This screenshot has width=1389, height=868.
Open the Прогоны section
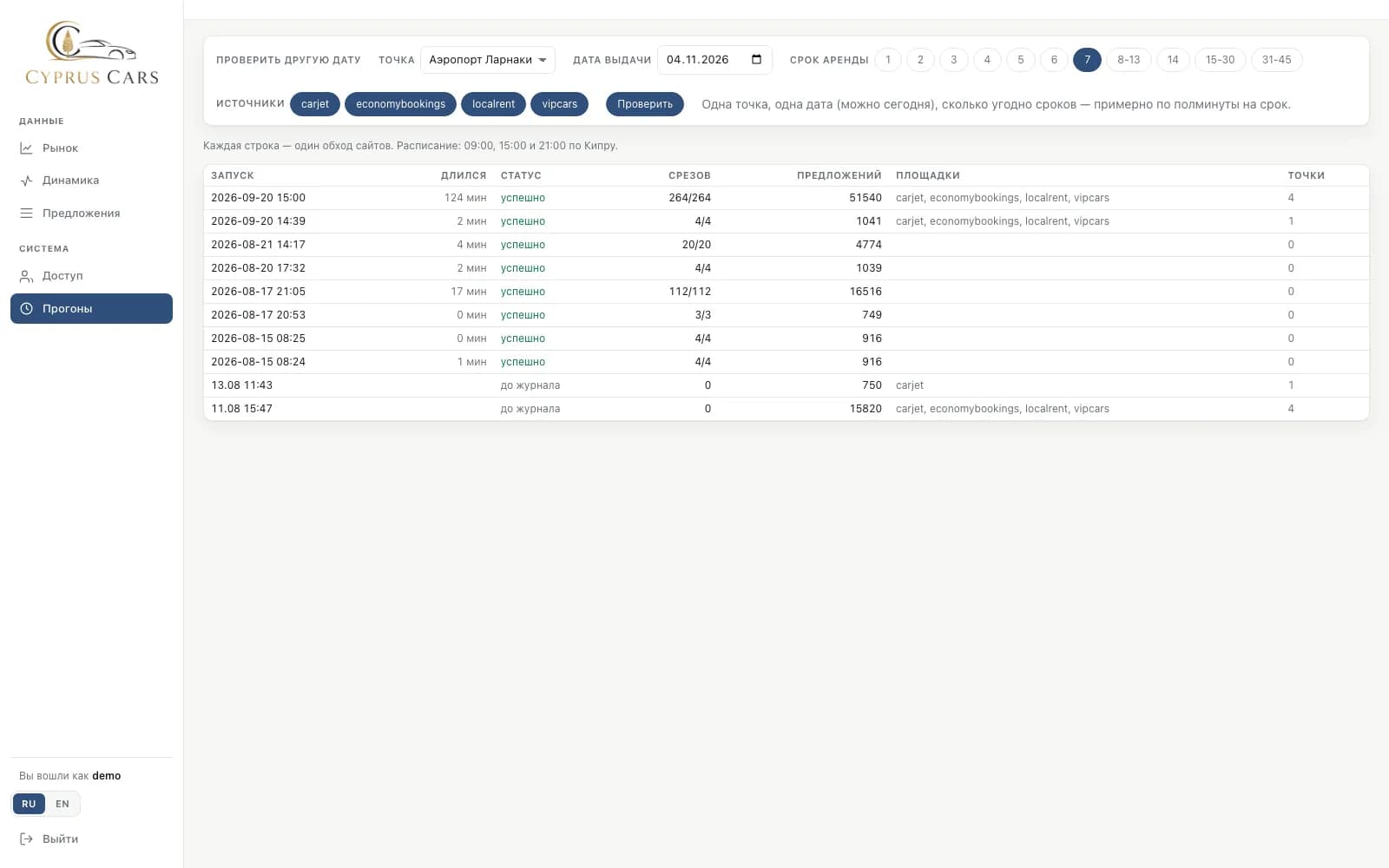pos(91,309)
